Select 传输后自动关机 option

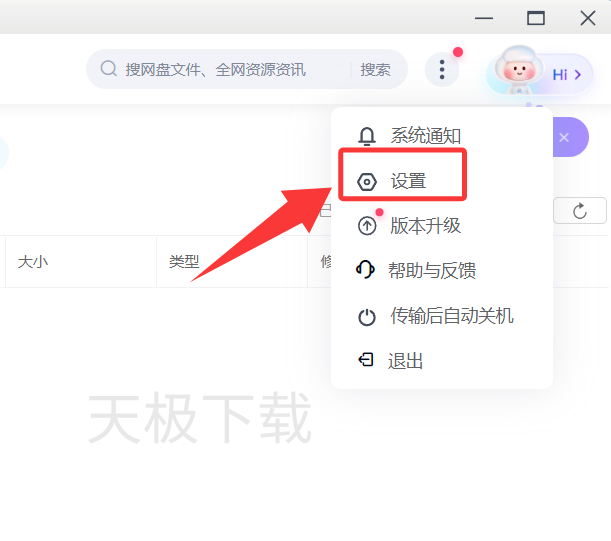(452, 315)
